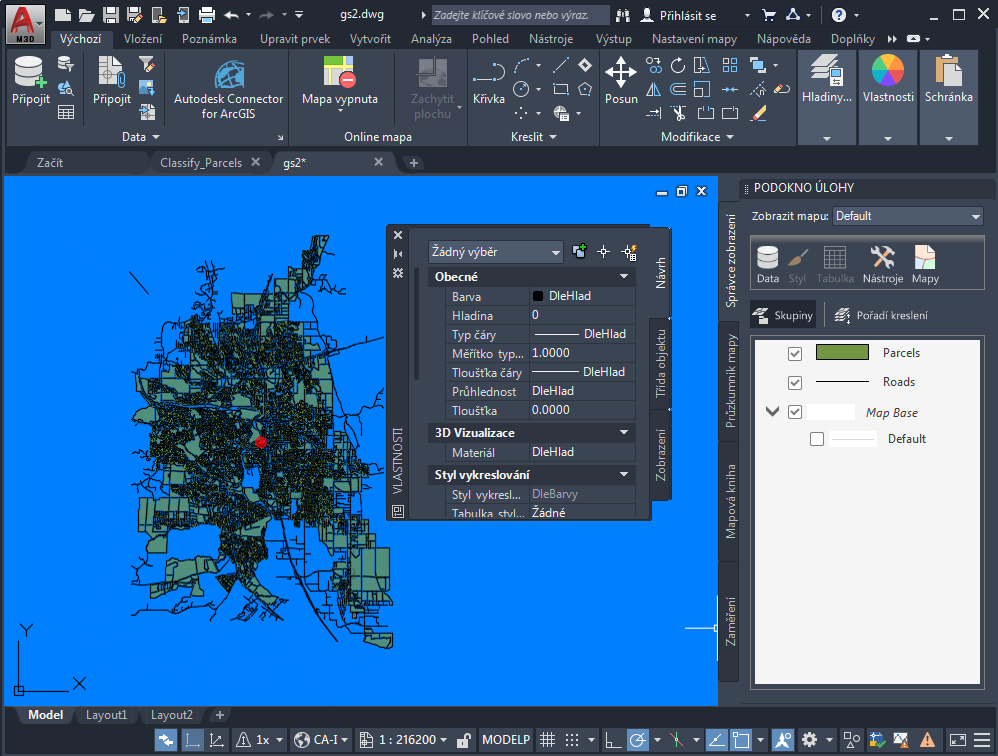Uncheck the Parcels layer checkbox
Screen dimensions: 998x756
point(795,354)
